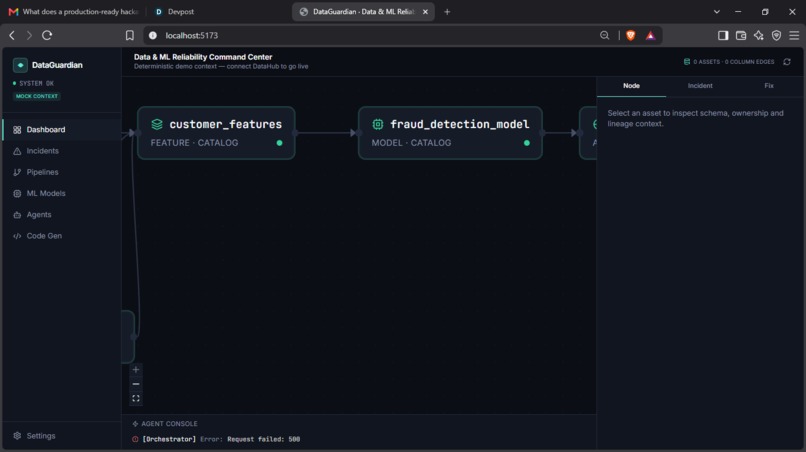Open the Brave Wallet icon
This screenshot has height=452, width=806.
[741, 35]
